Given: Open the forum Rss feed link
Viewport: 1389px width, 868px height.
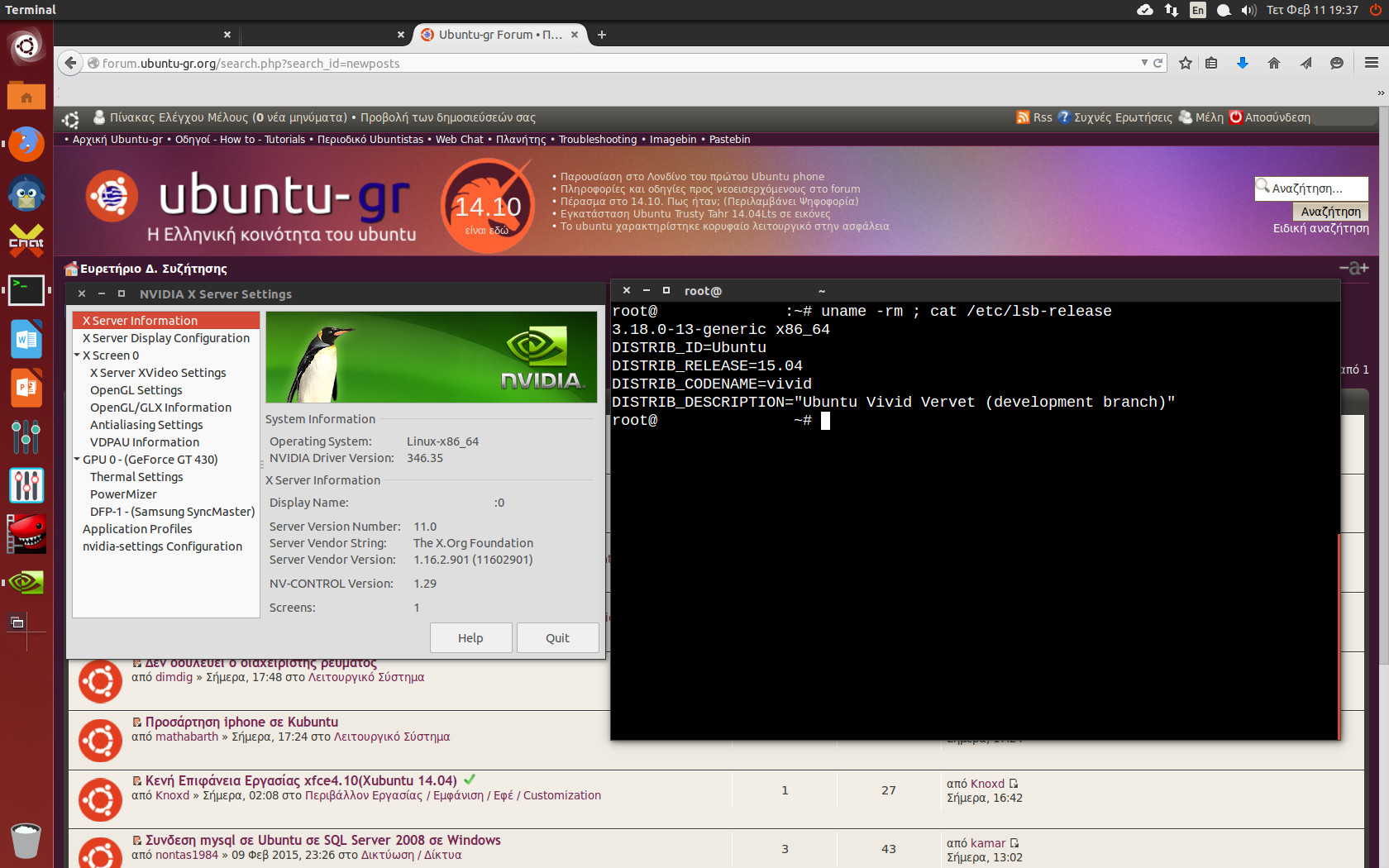Looking at the screenshot, I should click(x=1034, y=117).
